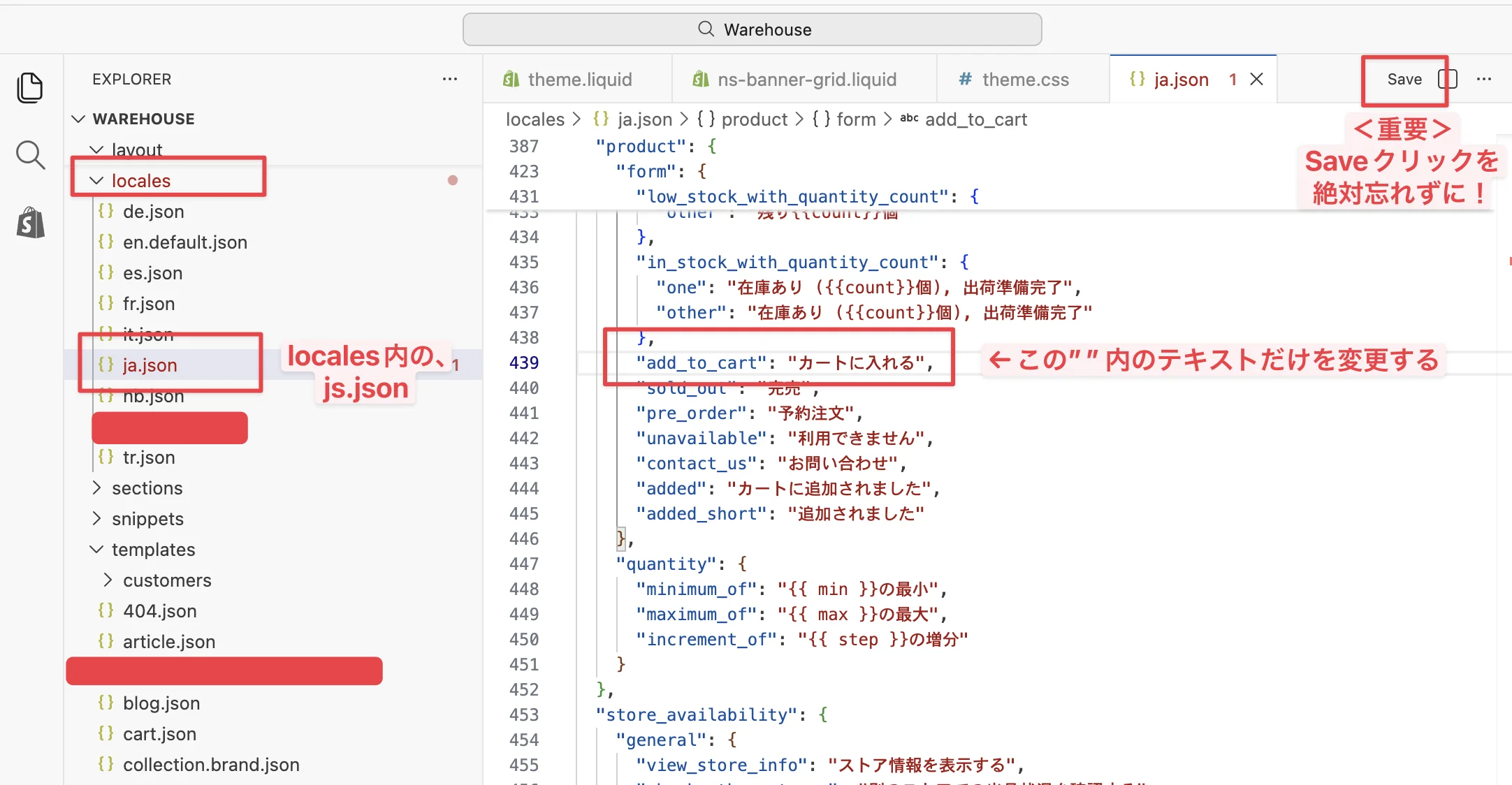
Task: Collapse the templates folder
Action: click(96, 549)
